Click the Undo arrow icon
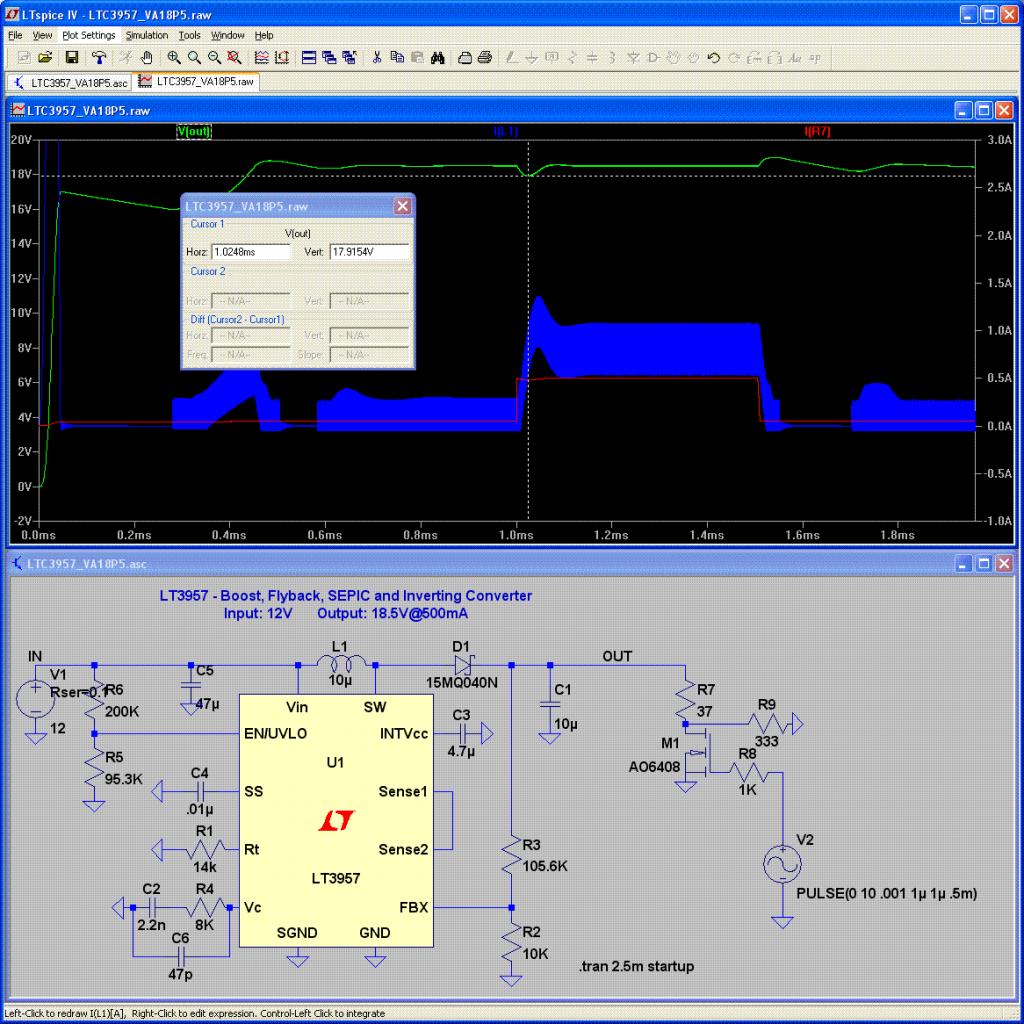Screen dimensions: 1024x1024 (713, 57)
